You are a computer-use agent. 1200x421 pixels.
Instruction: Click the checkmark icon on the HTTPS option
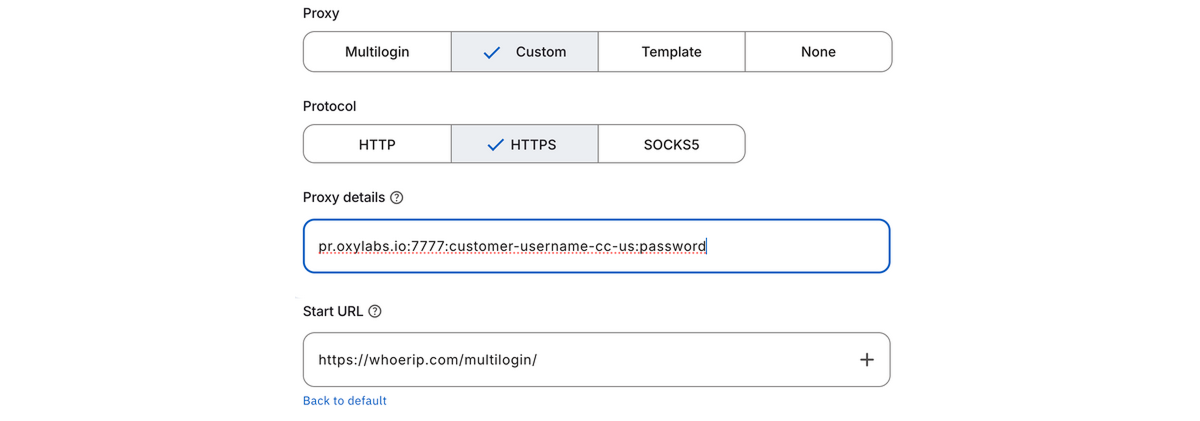[494, 144]
